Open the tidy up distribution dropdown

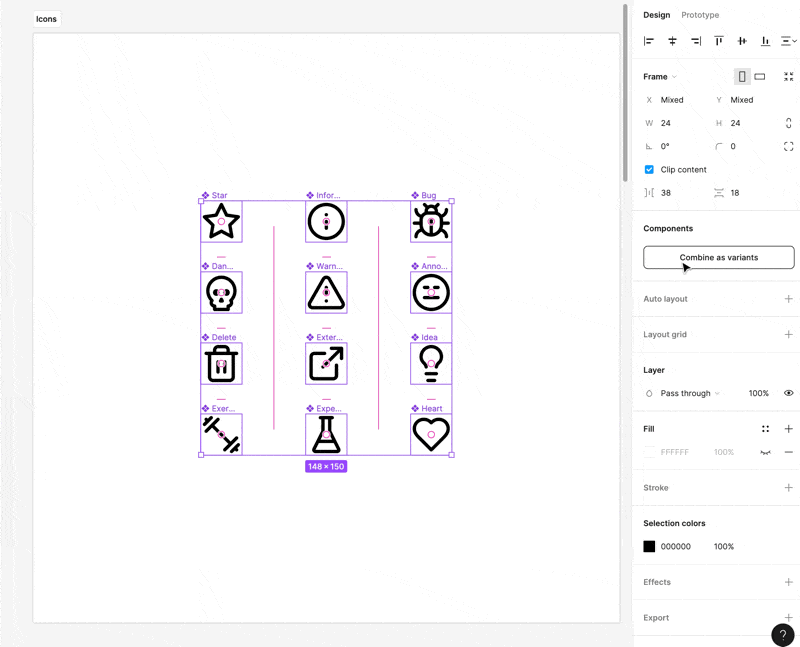tap(790, 40)
